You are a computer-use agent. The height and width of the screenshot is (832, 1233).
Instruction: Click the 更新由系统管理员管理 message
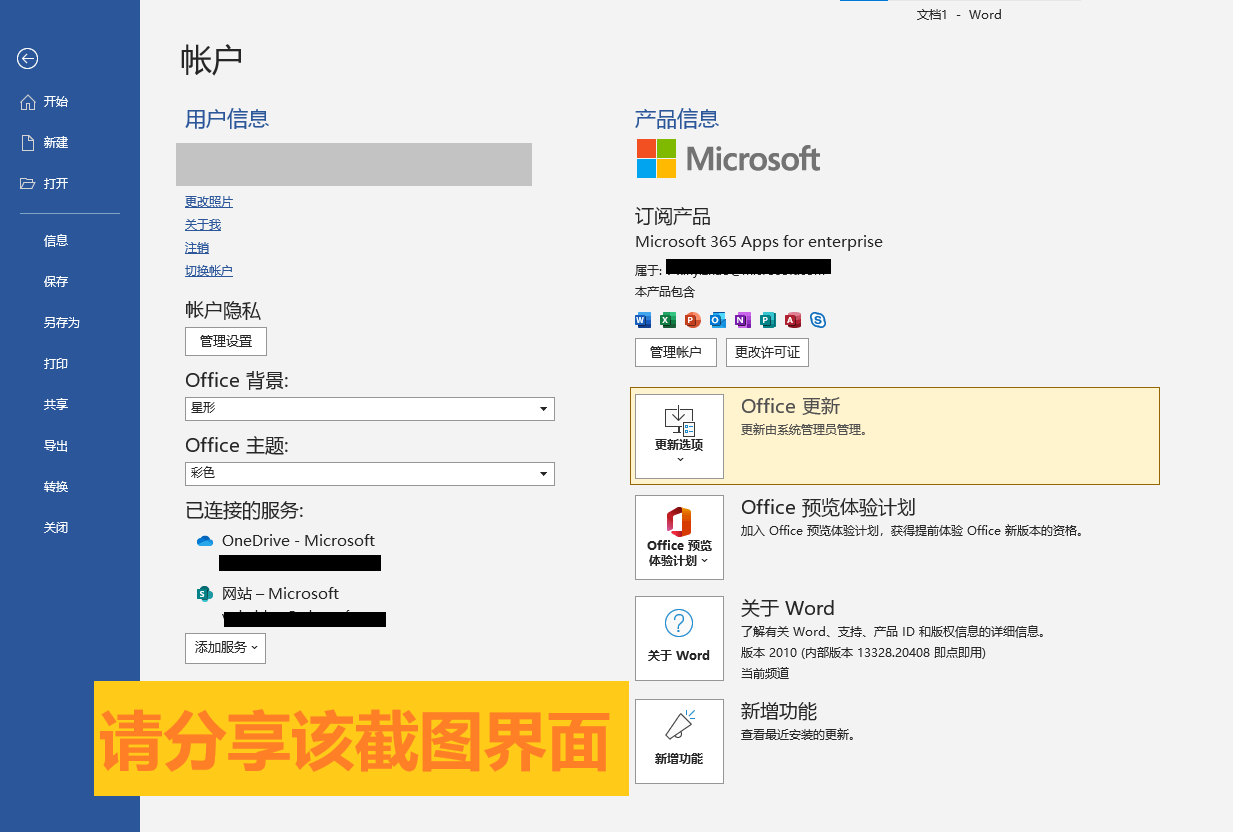(804, 430)
